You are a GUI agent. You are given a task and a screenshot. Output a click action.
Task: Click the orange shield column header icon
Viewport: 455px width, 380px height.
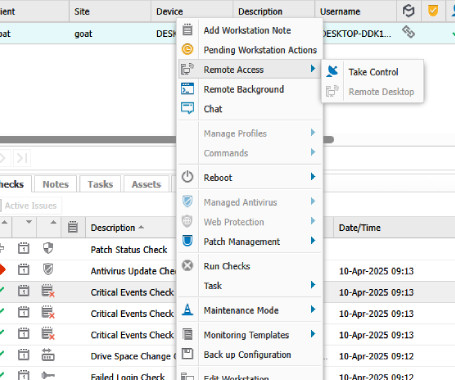[x=433, y=11]
